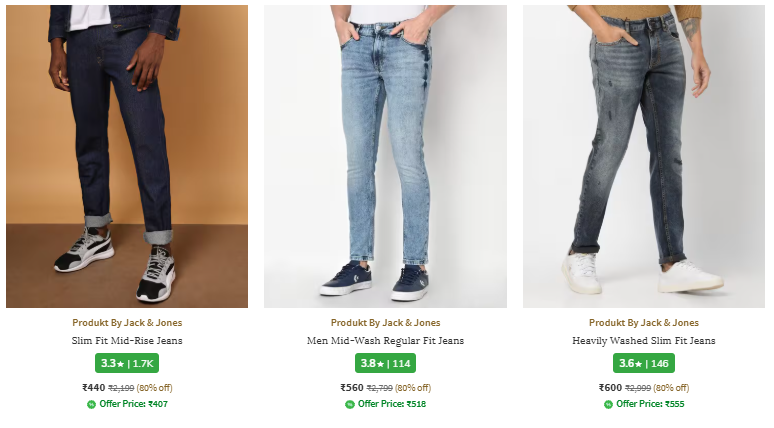Click the ₹440 selling price
Viewport: 774px width, 428px height.
pyautogui.click(x=93, y=388)
